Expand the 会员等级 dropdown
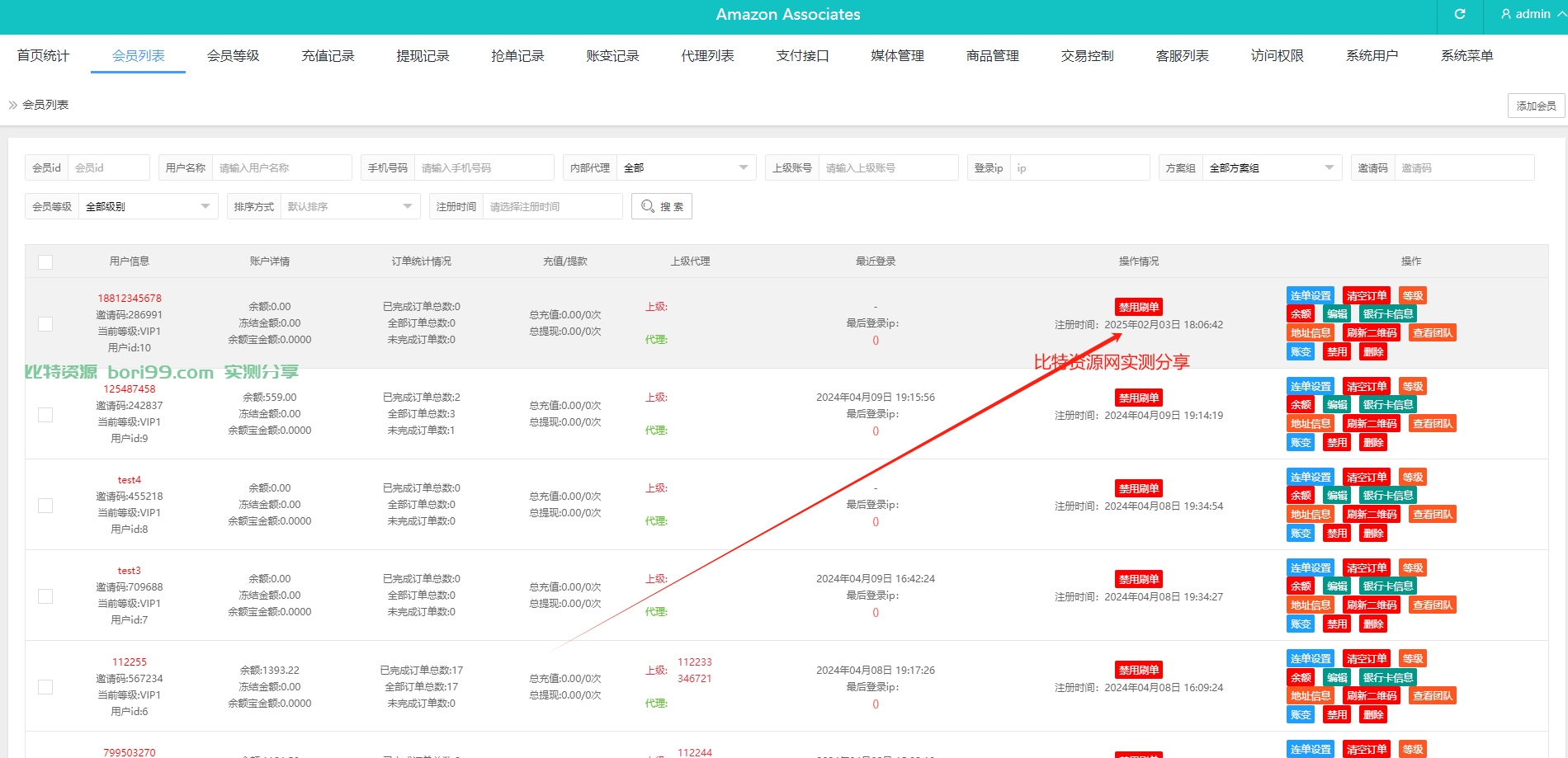The image size is (1568, 758). [x=148, y=206]
